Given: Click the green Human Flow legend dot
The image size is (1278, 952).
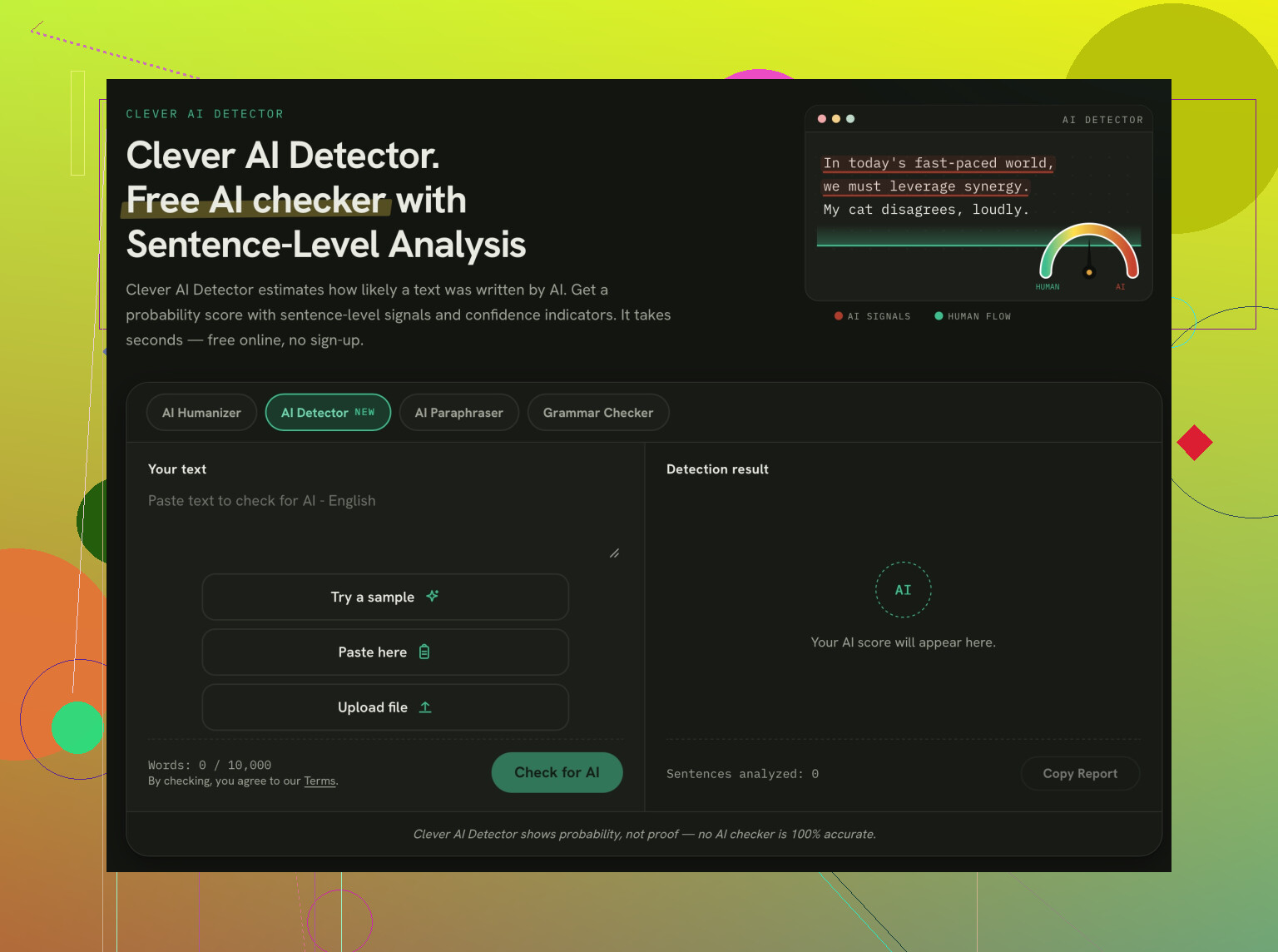Looking at the screenshot, I should click(x=939, y=316).
